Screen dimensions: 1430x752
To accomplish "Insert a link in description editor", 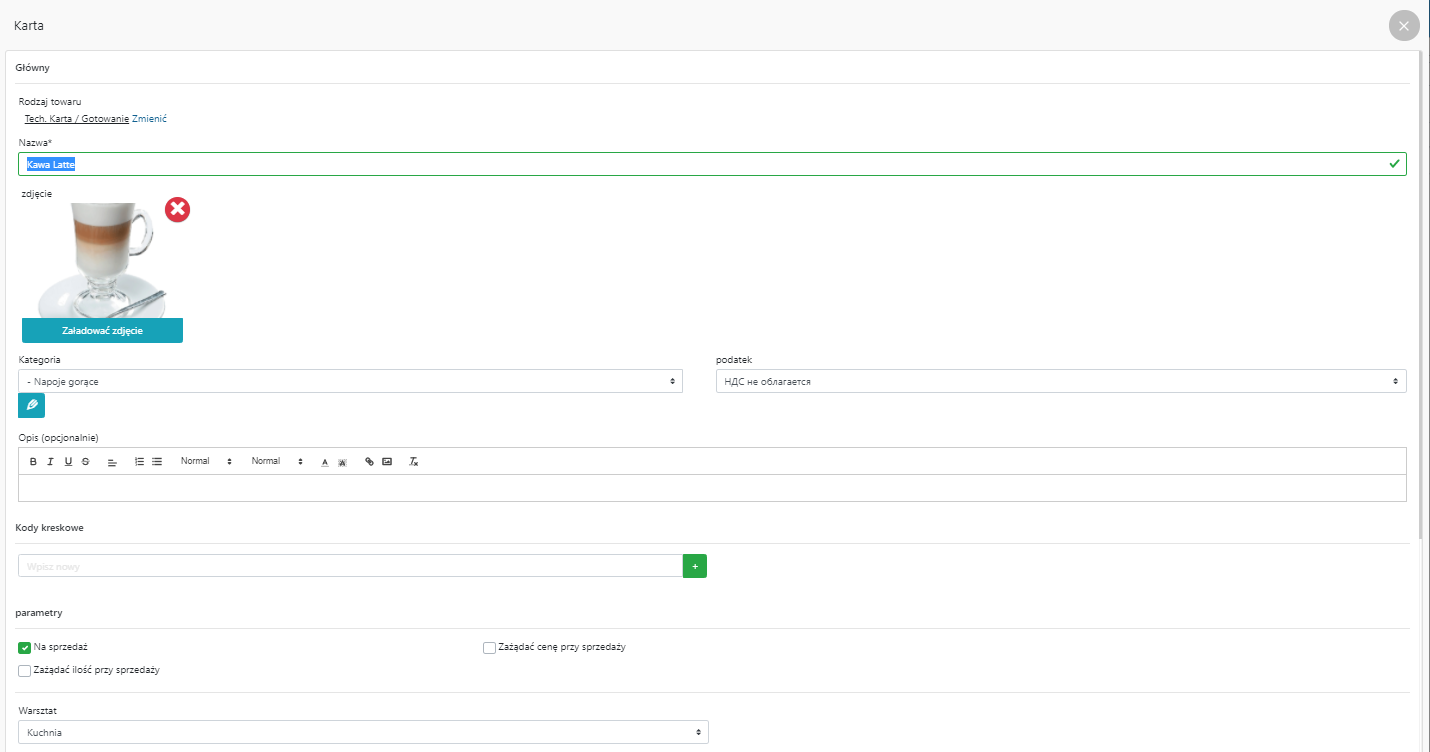I will click(369, 462).
